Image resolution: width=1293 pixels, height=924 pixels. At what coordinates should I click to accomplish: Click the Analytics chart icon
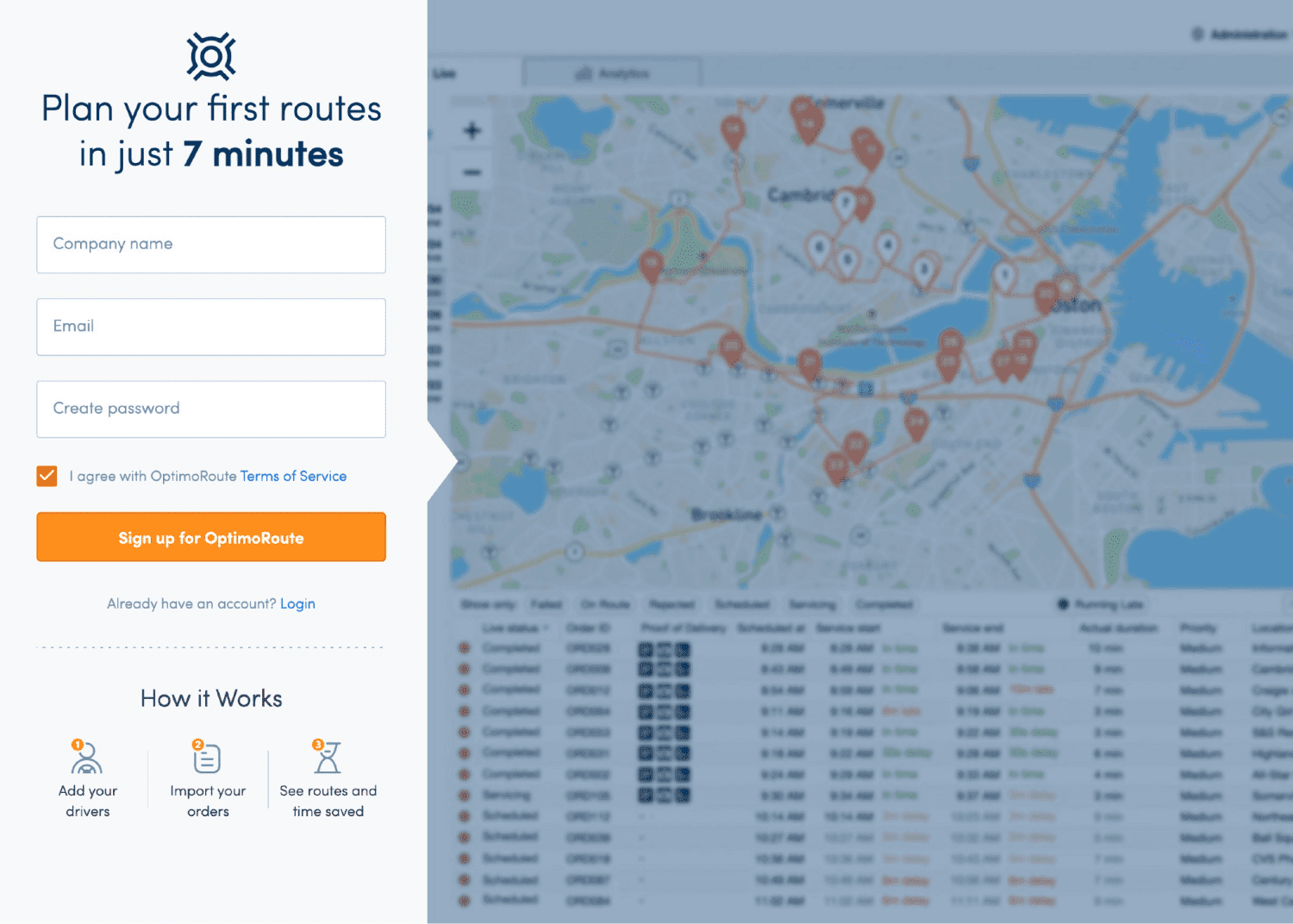(584, 74)
